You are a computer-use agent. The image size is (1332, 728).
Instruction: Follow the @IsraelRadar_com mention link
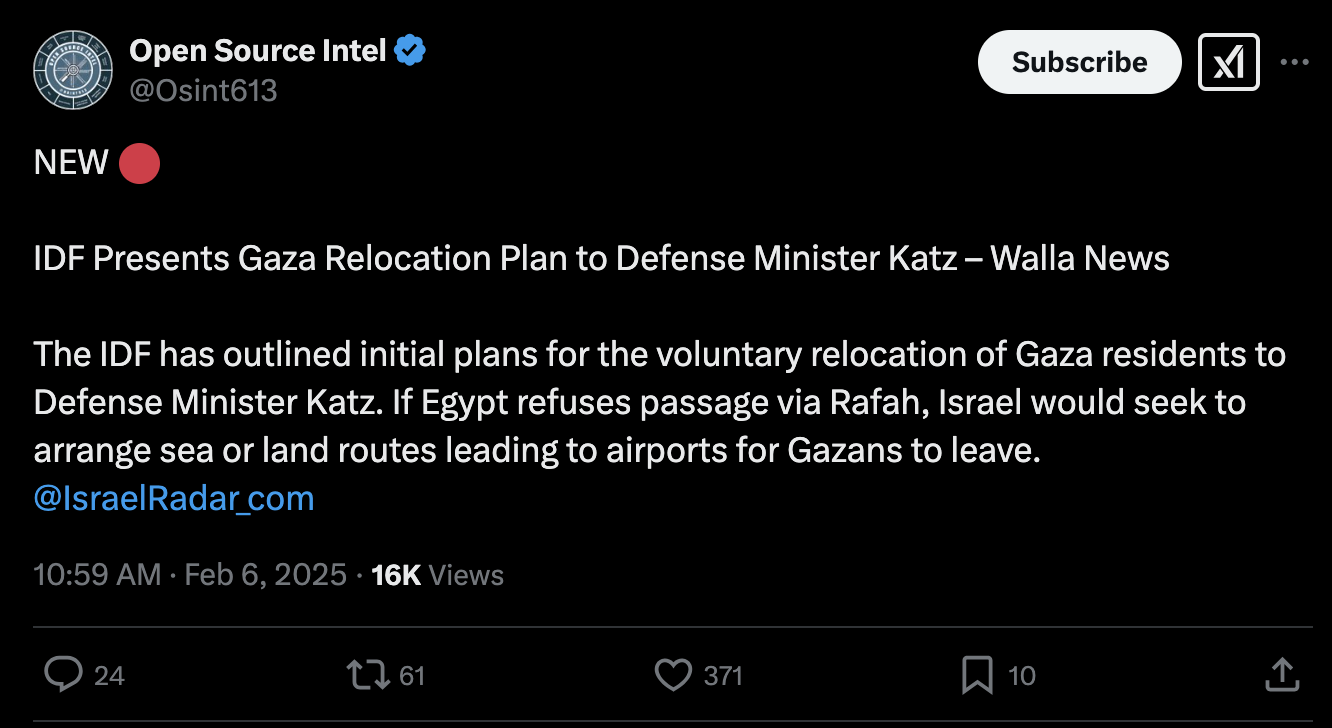(174, 498)
